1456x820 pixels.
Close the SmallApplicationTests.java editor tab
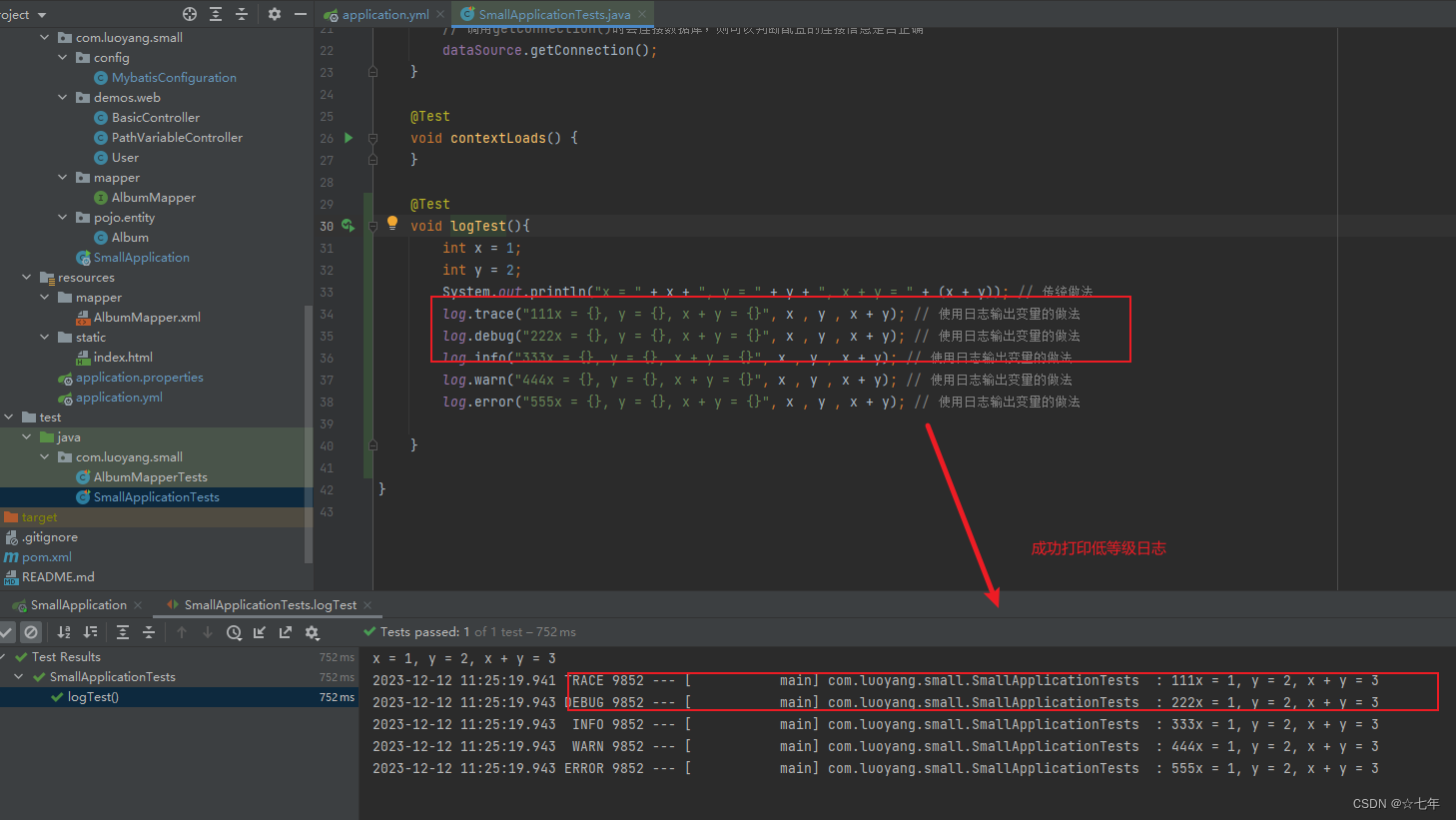point(642,14)
